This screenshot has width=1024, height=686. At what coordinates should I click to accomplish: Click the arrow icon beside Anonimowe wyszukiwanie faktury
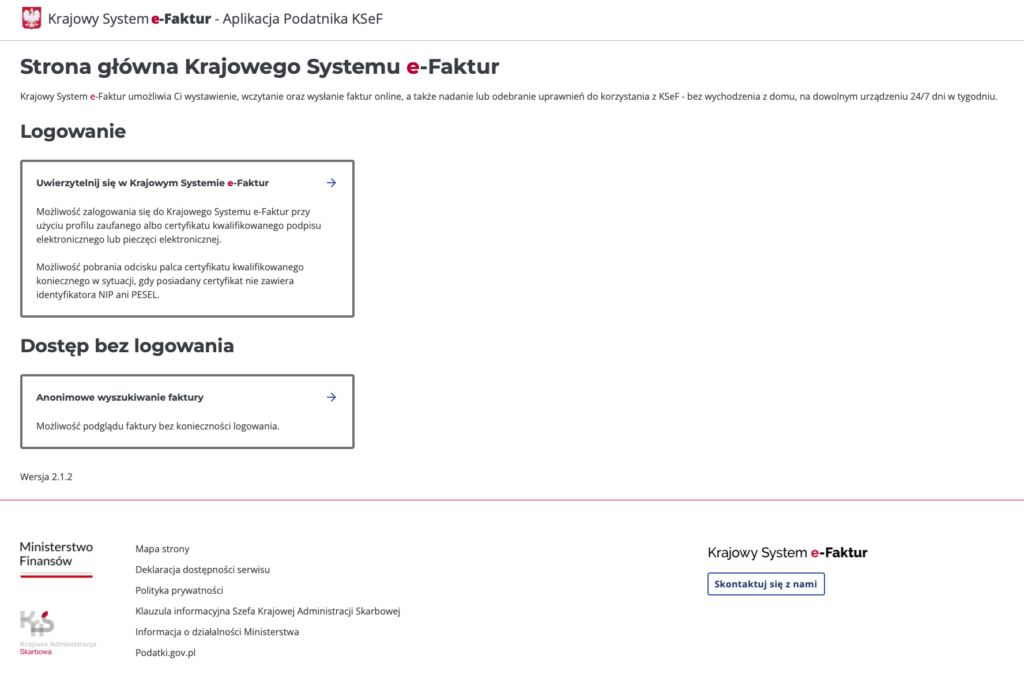coord(331,397)
